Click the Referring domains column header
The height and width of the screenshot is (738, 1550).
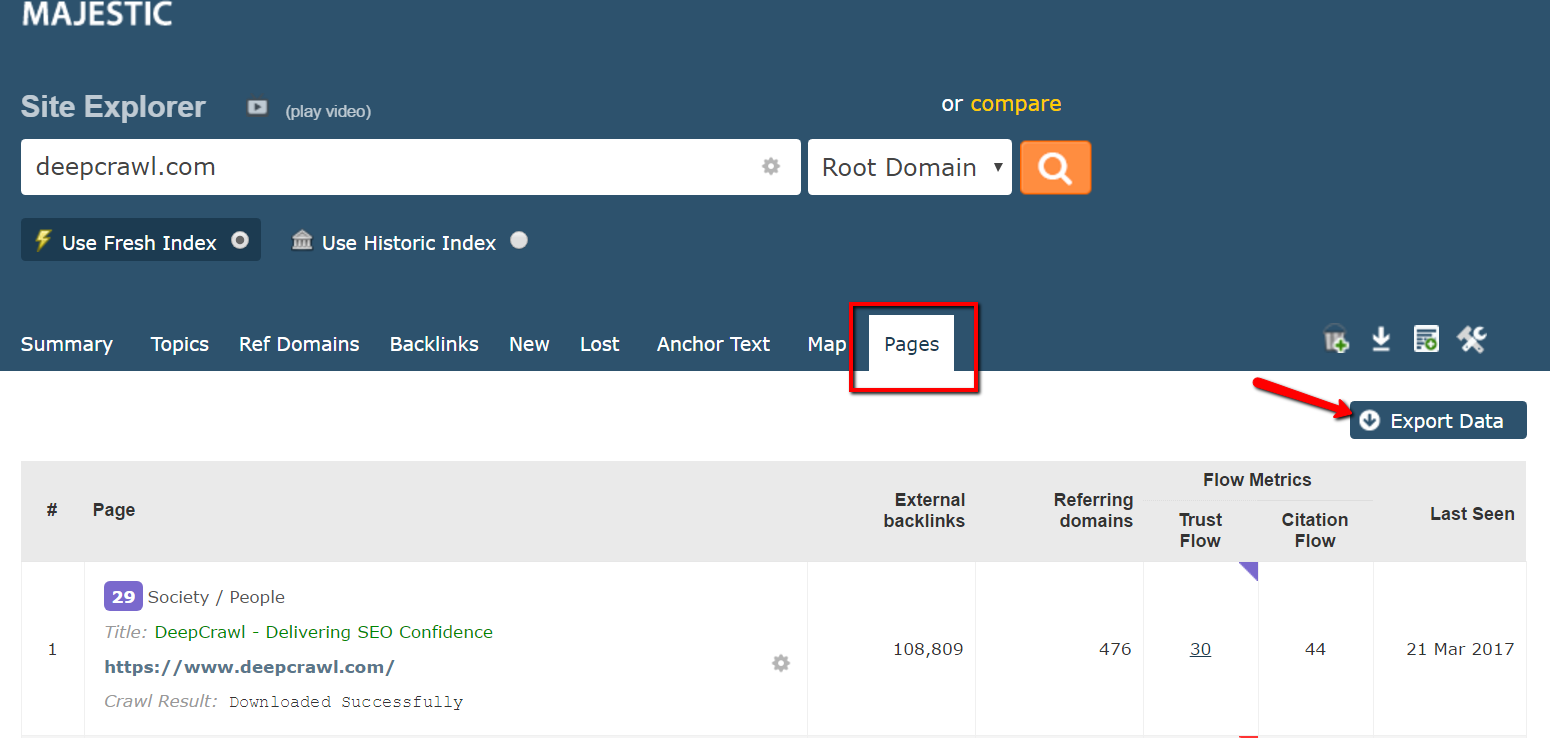1093,510
